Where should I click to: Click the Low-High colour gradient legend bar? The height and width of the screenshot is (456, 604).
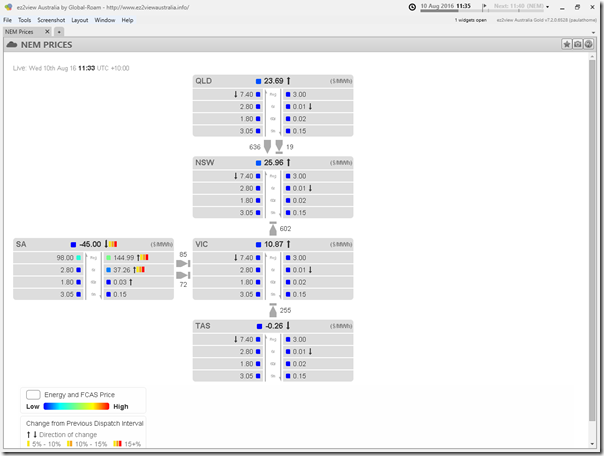pos(76,406)
